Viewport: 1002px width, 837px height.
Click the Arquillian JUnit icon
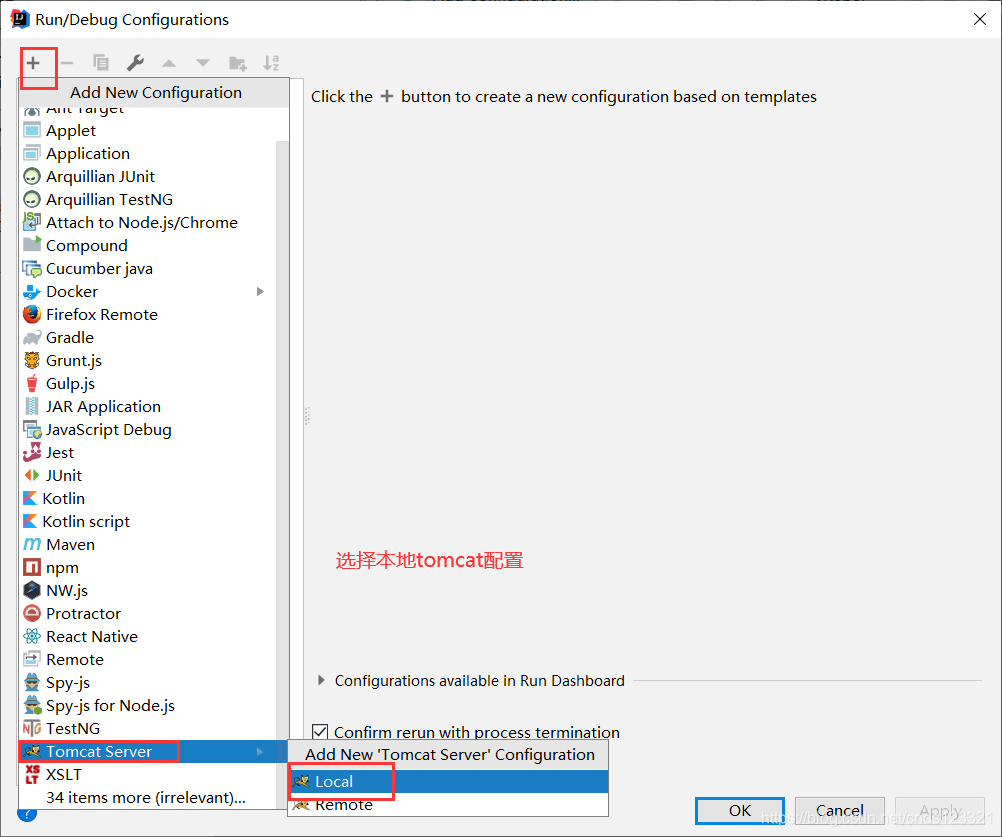point(32,176)
